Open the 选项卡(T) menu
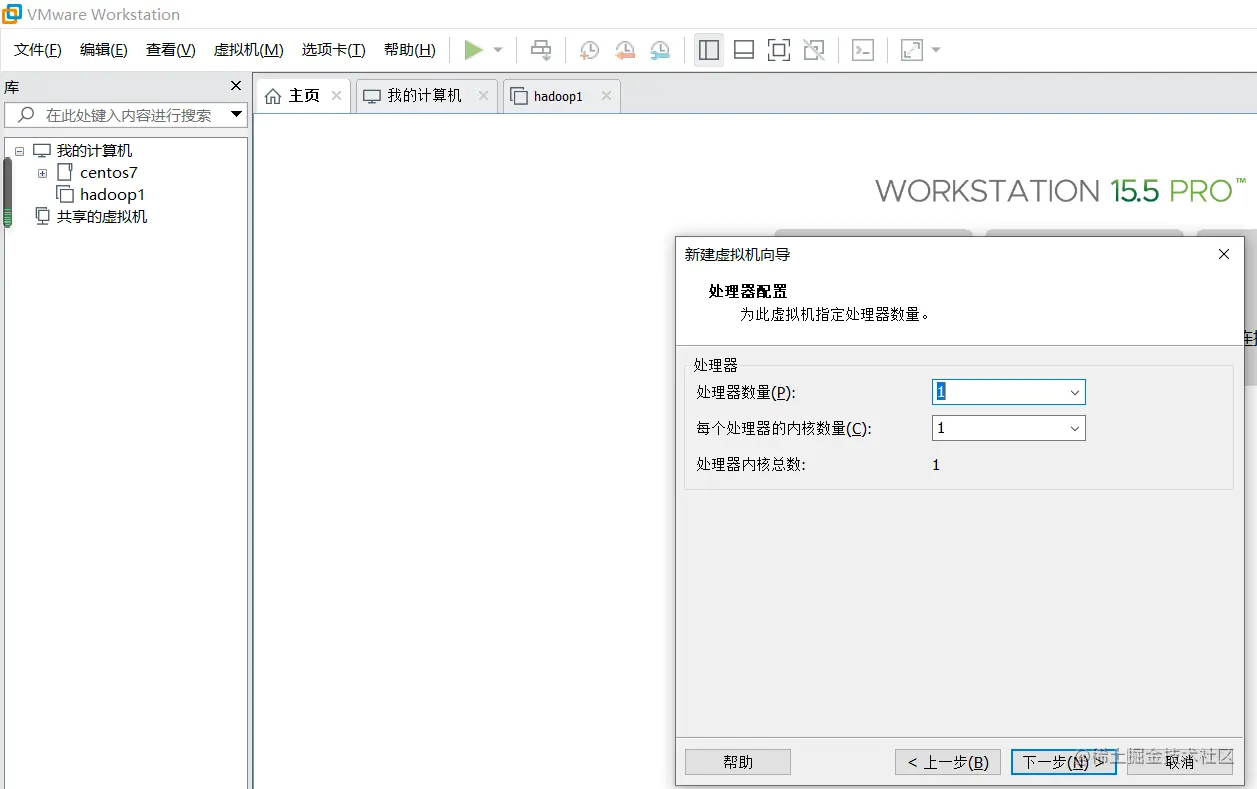The width and height of the screenshot is (1257, 789). [334, 50]
